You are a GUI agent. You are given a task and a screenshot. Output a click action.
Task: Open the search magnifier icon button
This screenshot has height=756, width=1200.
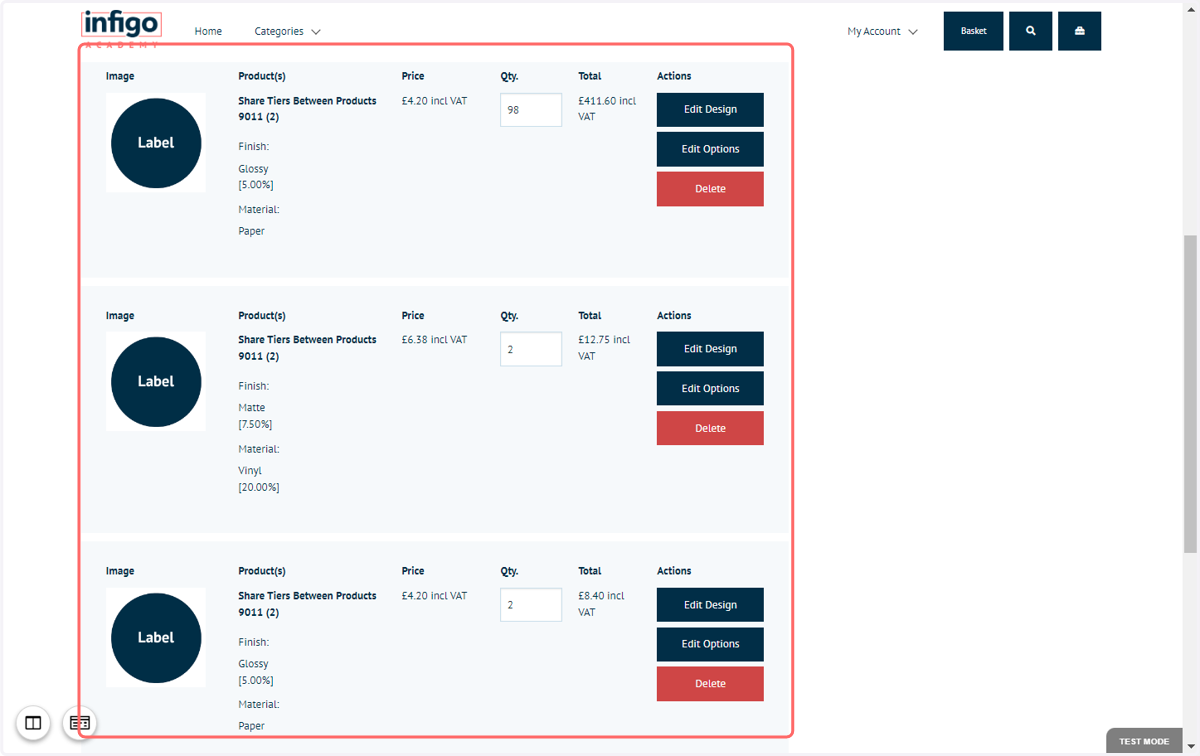click(x=1031, y=31)
